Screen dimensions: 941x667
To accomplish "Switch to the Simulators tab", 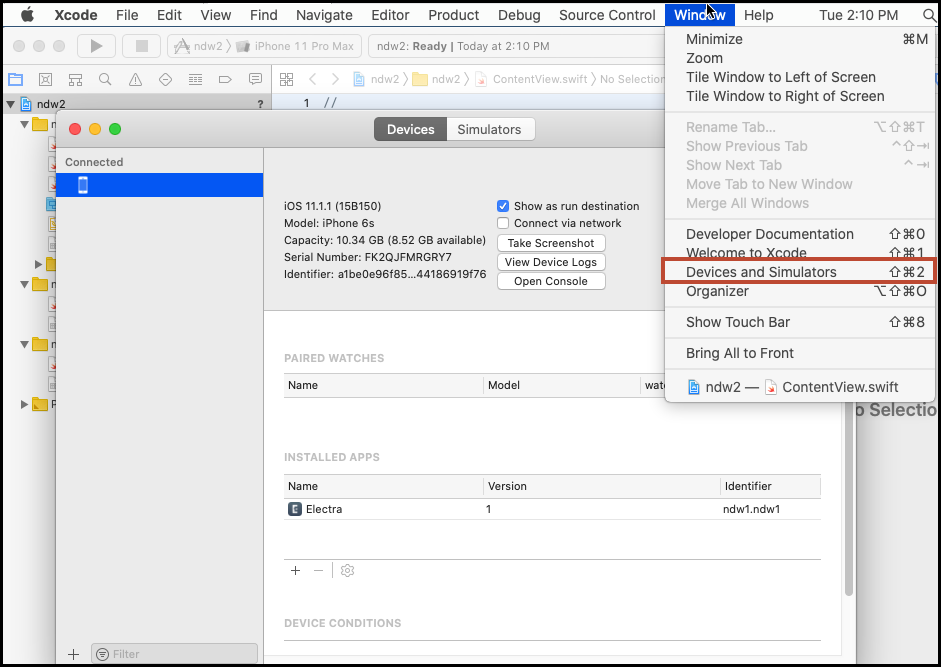I will click(x=490, y=130).
